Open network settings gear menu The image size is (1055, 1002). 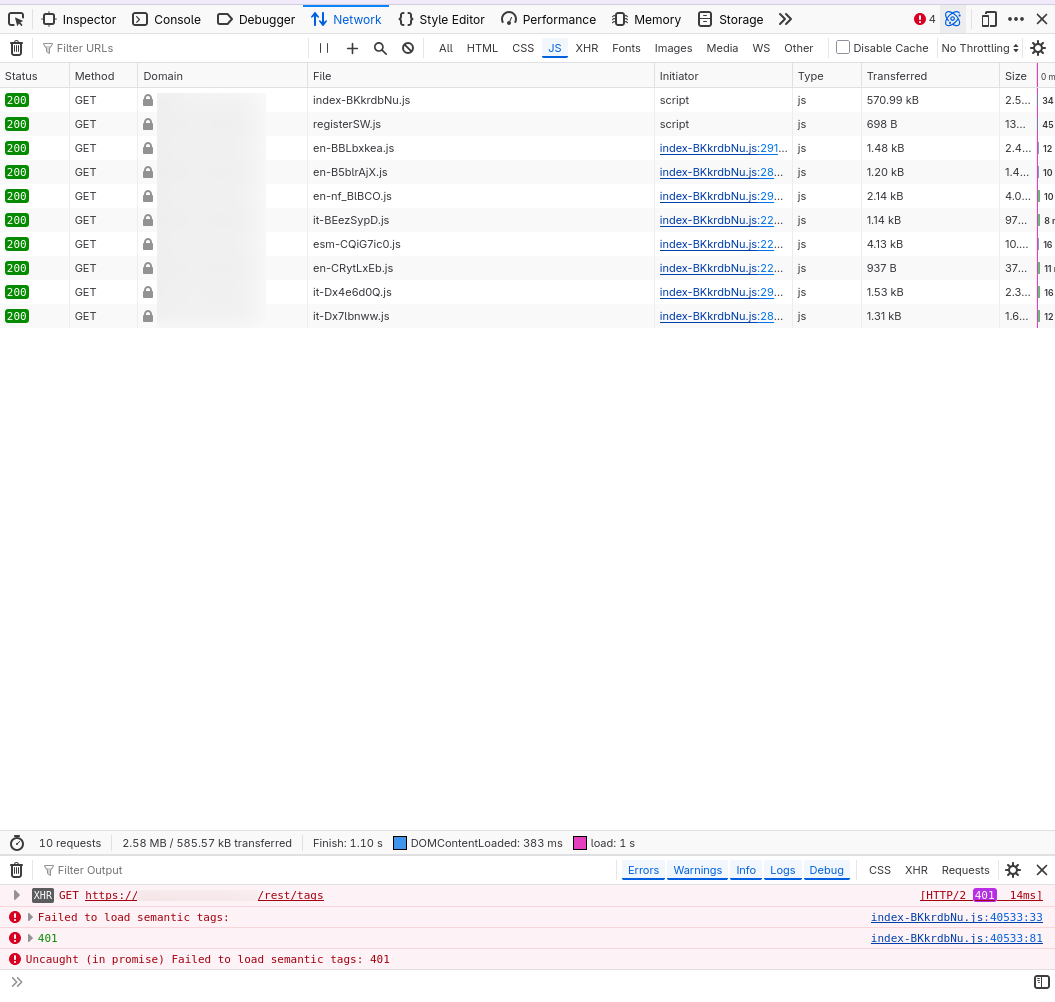pos(1038,48)
